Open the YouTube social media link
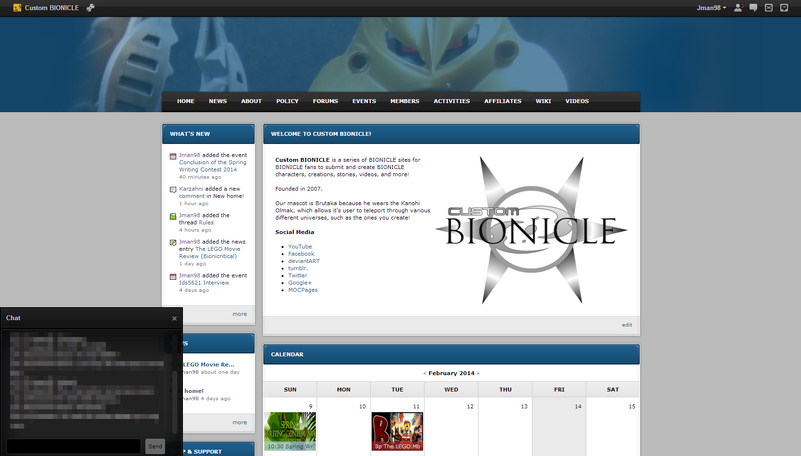Image resolution: width=801 pixels, height=456 pixels. [300, 246]
